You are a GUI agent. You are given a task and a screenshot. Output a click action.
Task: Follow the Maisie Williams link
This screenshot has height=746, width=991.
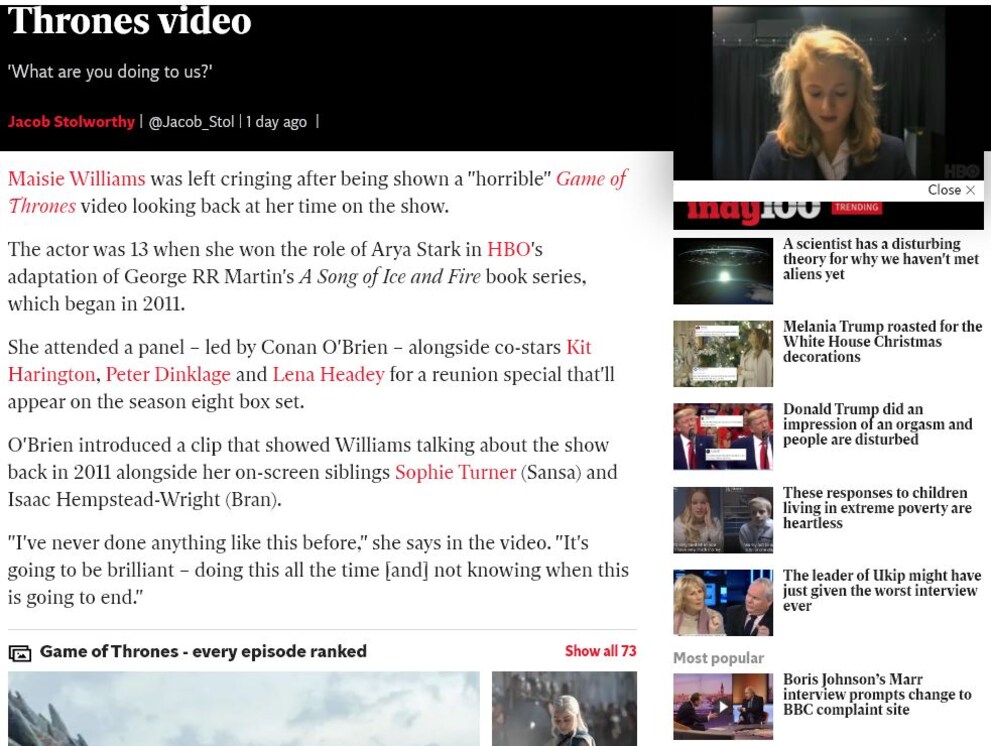[x=76, y=179]
